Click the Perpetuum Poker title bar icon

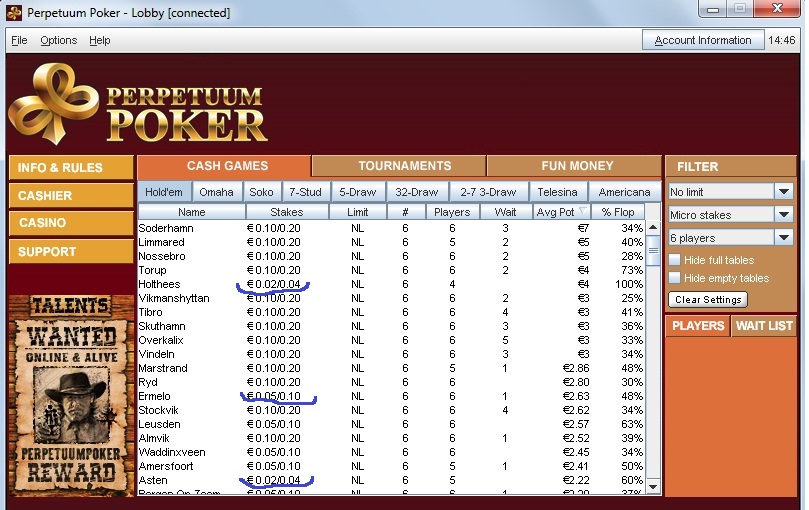[14, 12]
